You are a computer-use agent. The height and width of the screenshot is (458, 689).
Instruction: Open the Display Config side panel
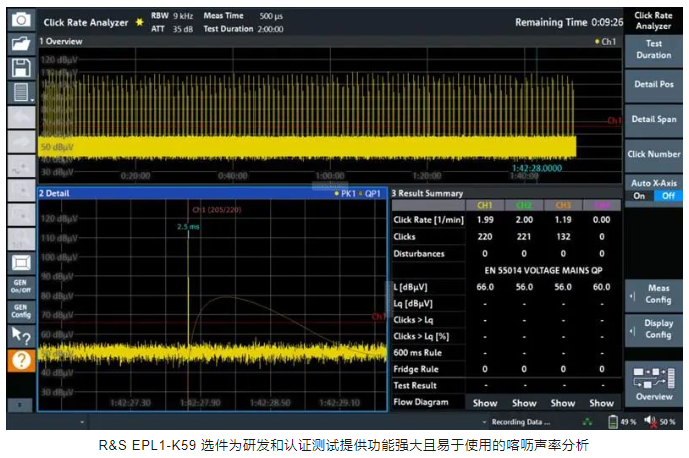tap(654, 329)
